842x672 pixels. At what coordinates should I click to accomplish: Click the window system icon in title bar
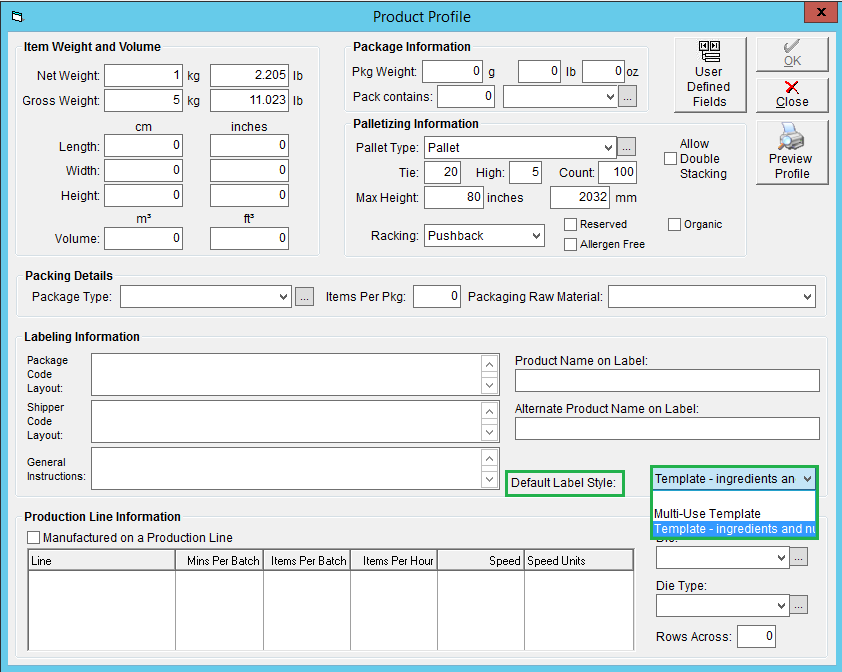(18, 17)
